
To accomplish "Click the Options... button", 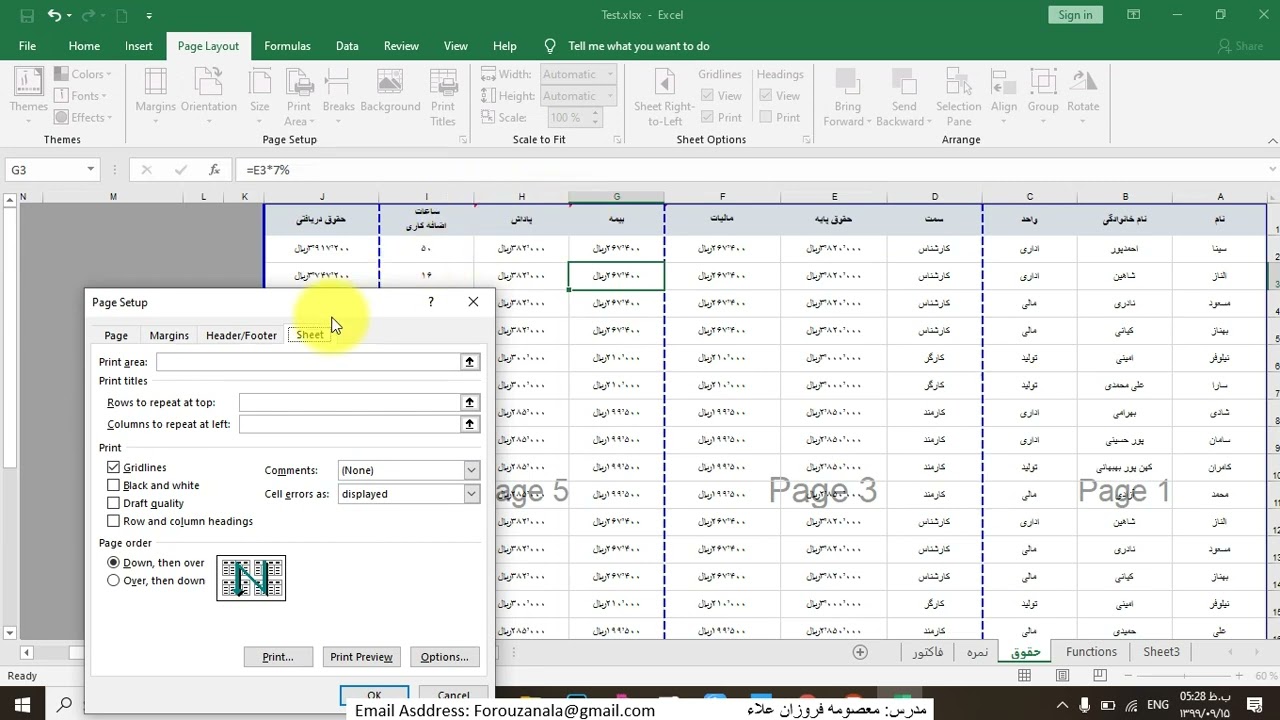I will click(x=445, y=657).
